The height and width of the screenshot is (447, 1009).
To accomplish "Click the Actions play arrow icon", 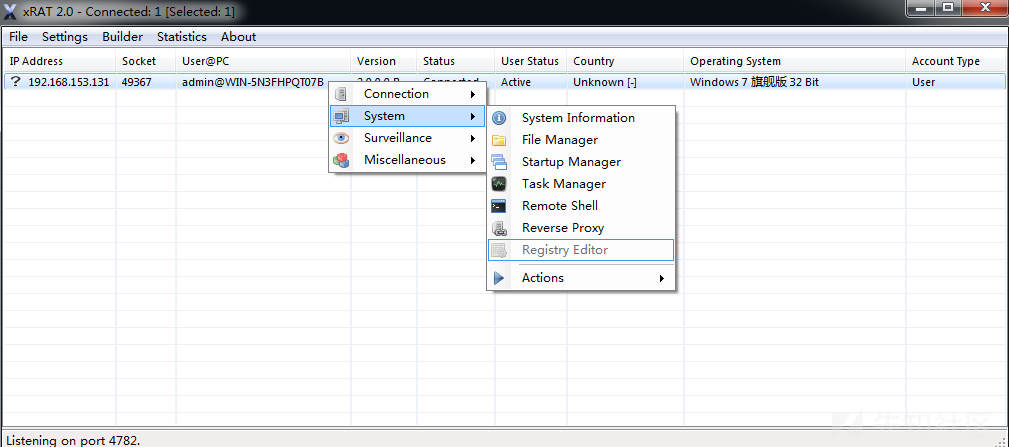I will pos(499,278).
